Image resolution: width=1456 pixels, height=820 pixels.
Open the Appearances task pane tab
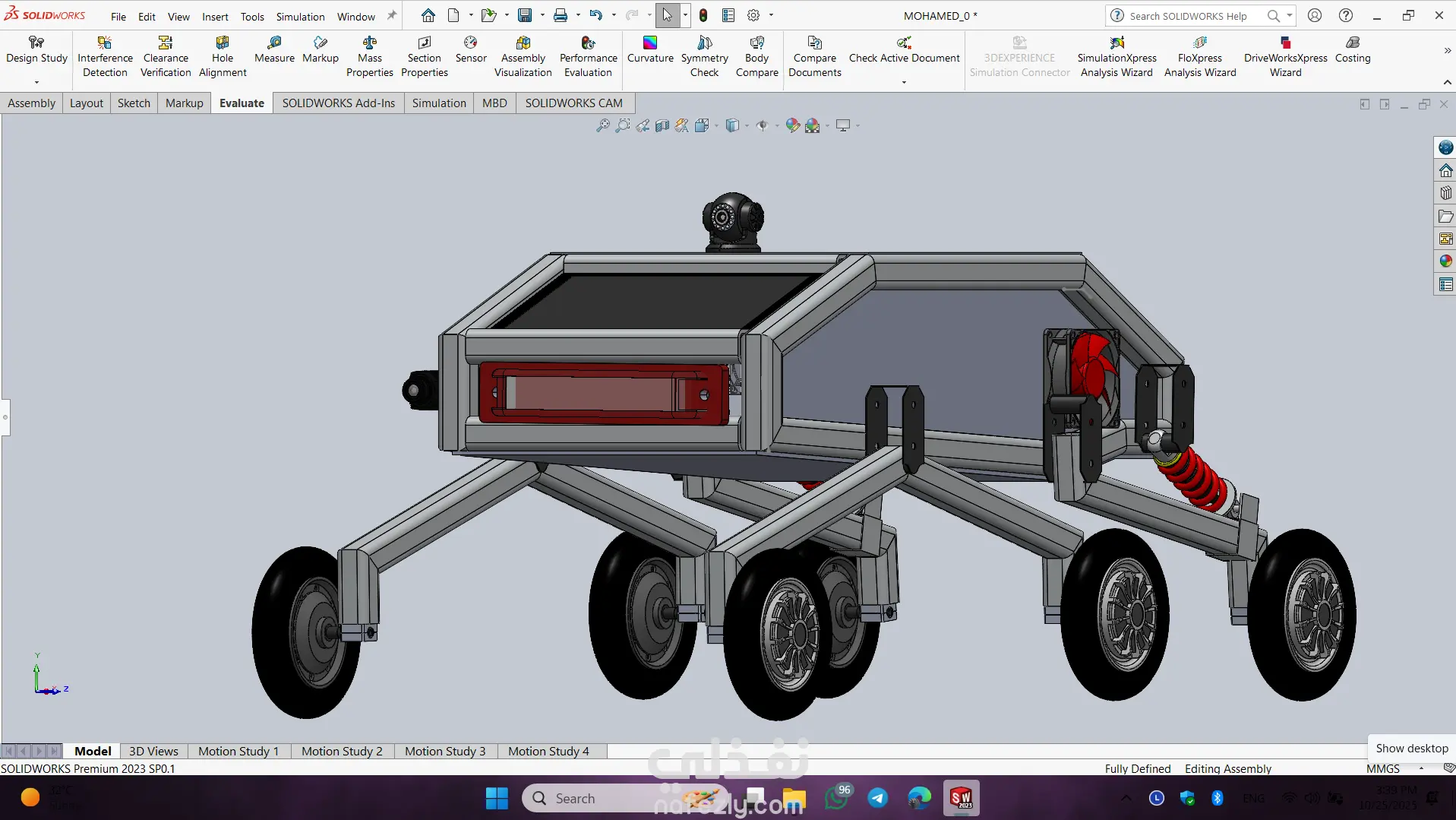click(1445, 261)
